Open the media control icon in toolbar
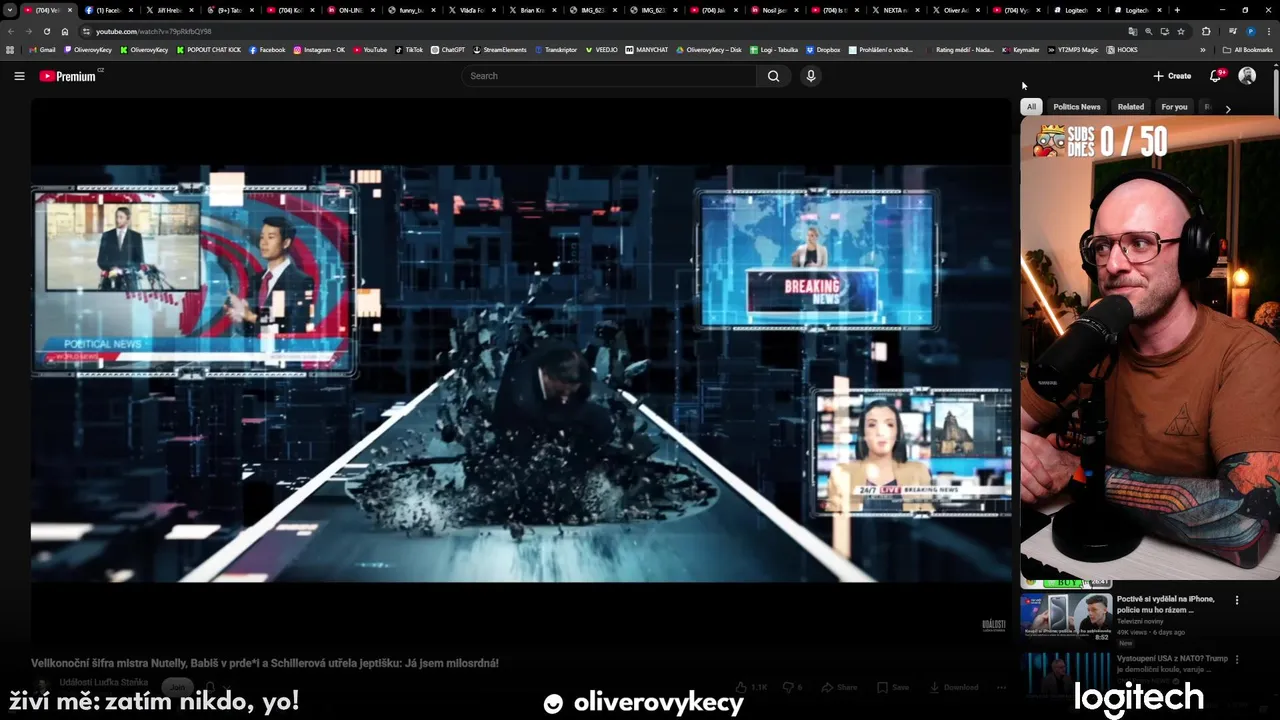Image resolution: width=1280 pixels, height=720 pixels. 1232,31
